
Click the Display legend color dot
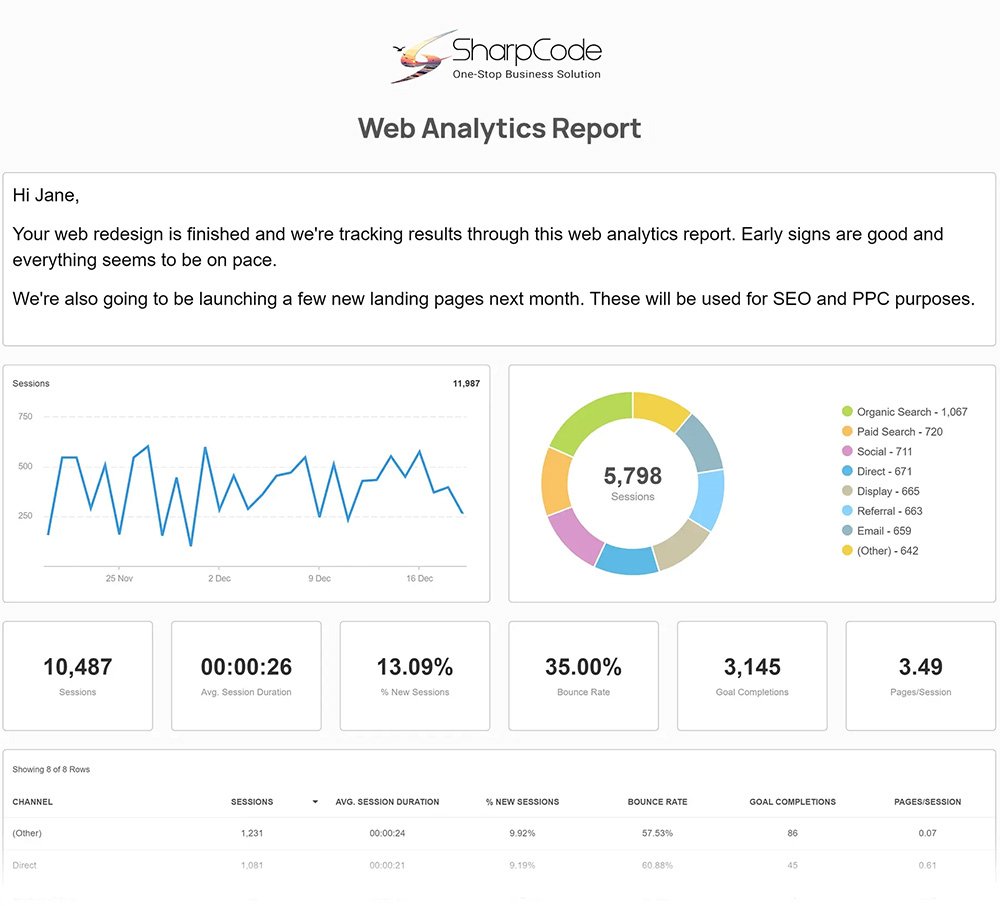847,491
